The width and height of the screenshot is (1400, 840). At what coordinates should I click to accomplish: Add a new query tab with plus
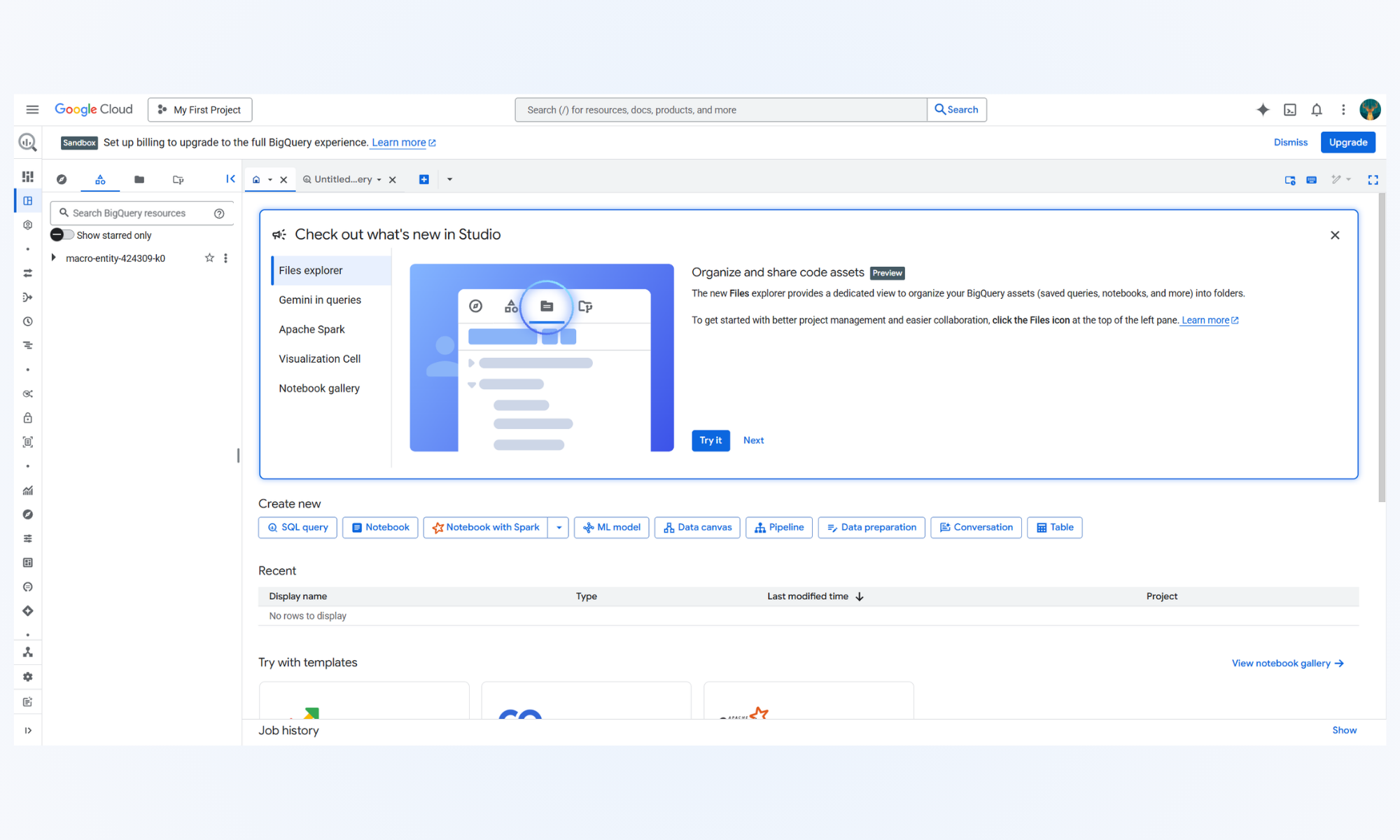424,179
